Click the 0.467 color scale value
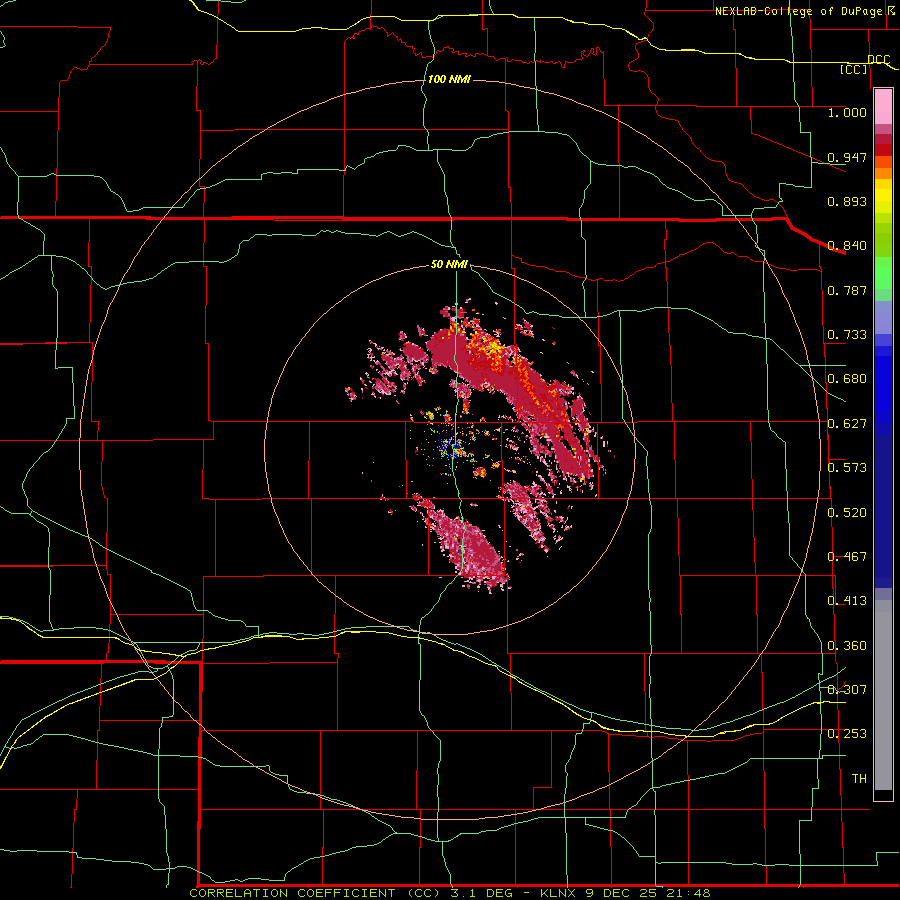 847,557
